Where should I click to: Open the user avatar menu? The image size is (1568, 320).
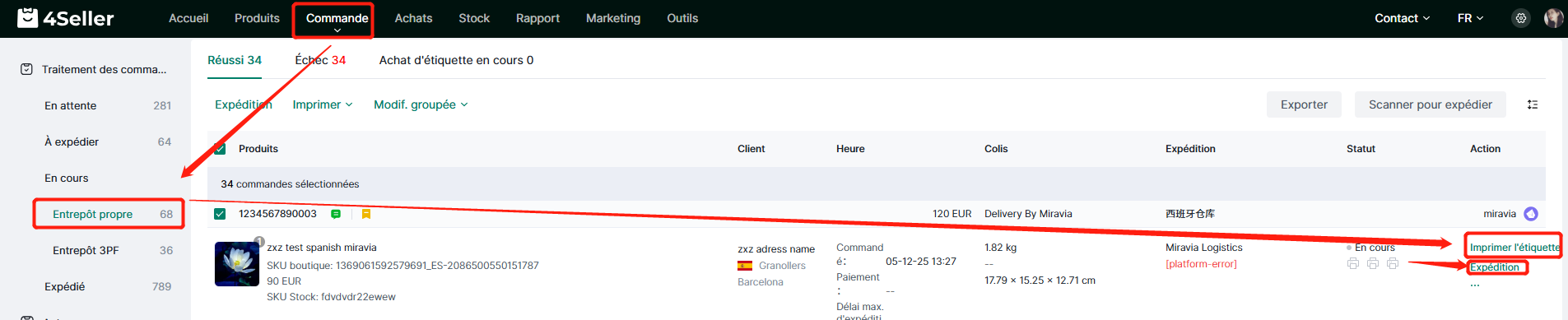click(x=1553, y=18)
